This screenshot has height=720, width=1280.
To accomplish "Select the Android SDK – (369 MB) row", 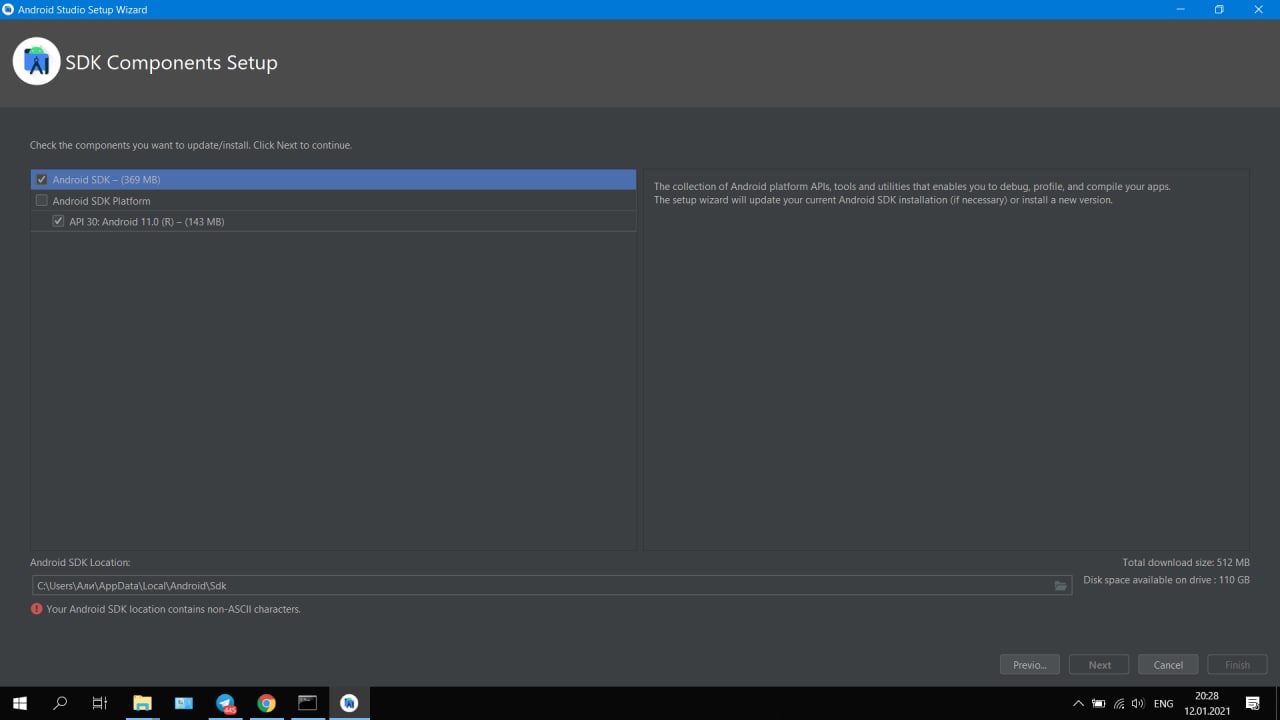I will point(333,180).
